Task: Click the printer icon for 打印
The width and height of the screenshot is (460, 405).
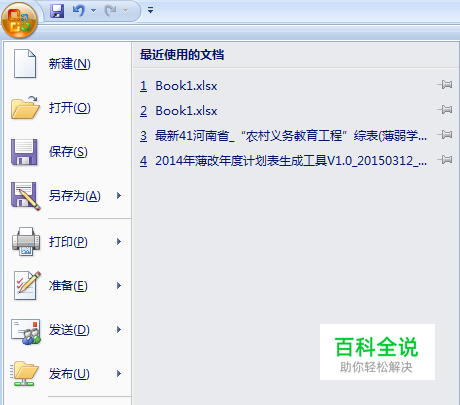Action: pyautogui.click(x=26, y=242)
